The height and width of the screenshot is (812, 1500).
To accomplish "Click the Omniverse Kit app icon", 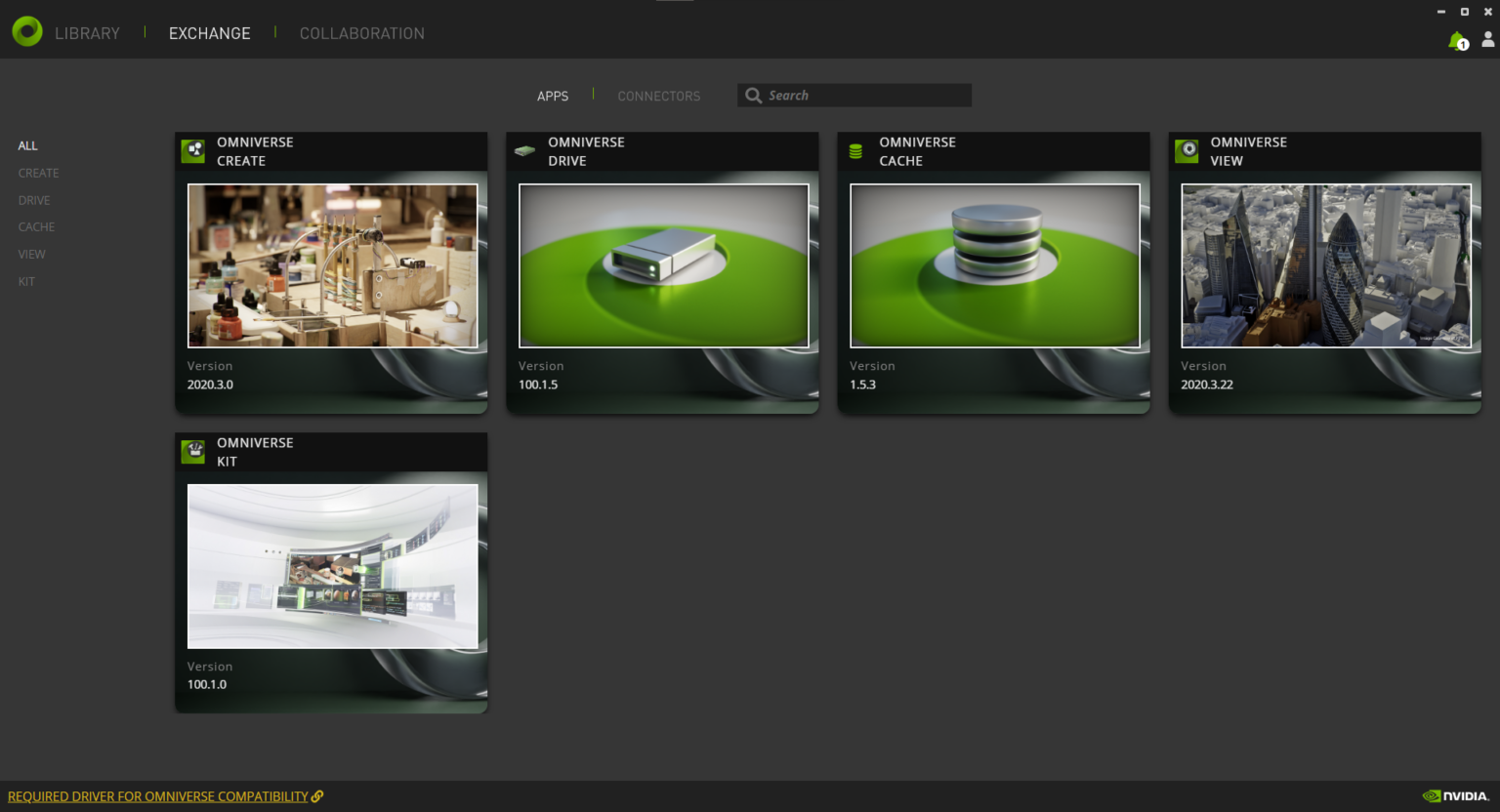I will [x=192, y=452].
